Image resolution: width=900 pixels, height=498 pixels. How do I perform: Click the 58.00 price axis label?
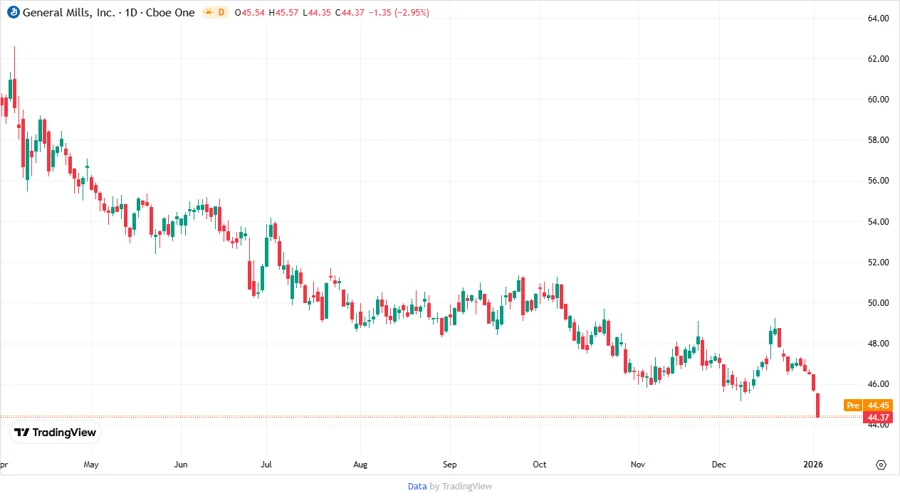[878, 140]
